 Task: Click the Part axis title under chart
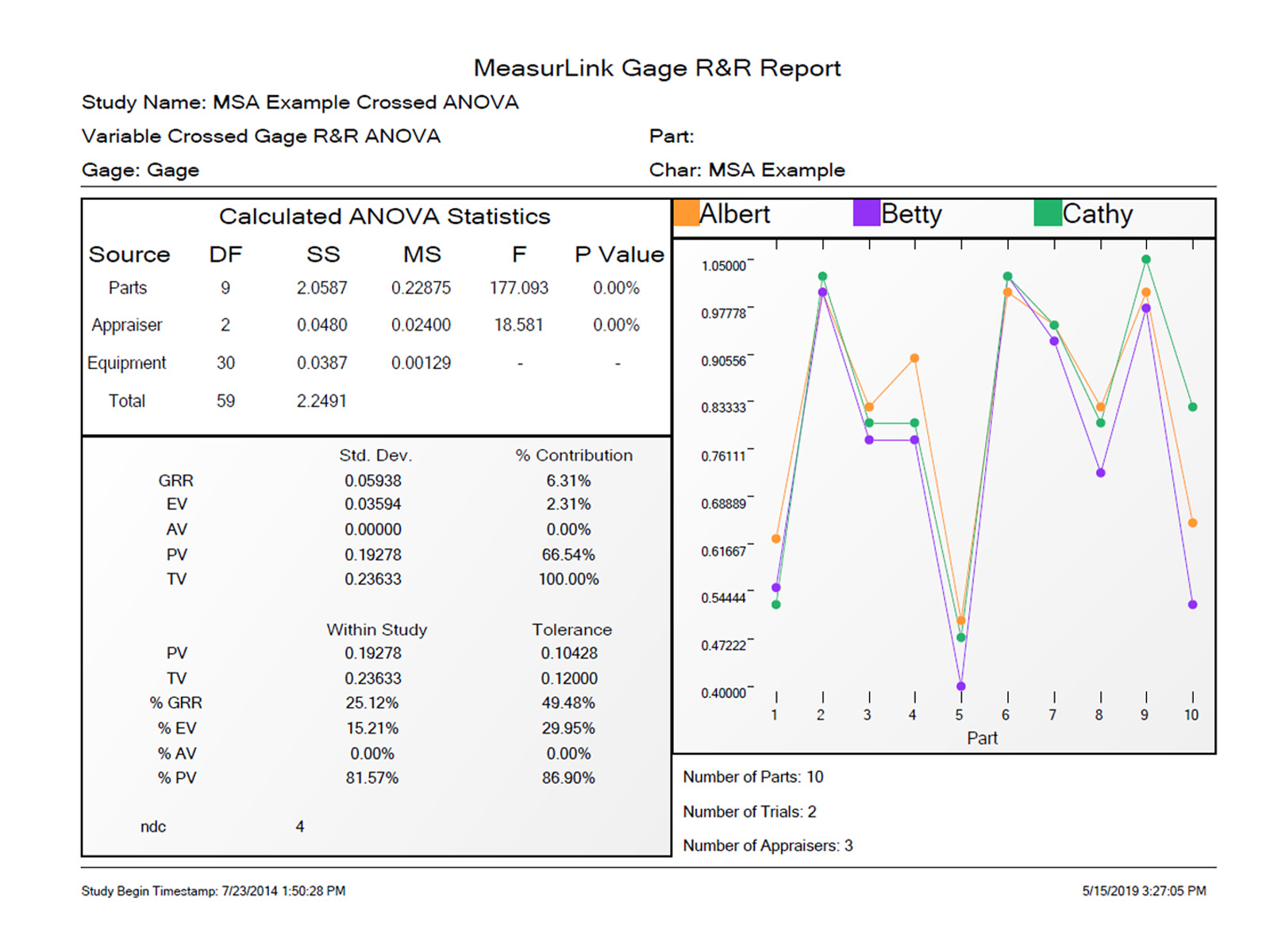[x=982, y=739]
